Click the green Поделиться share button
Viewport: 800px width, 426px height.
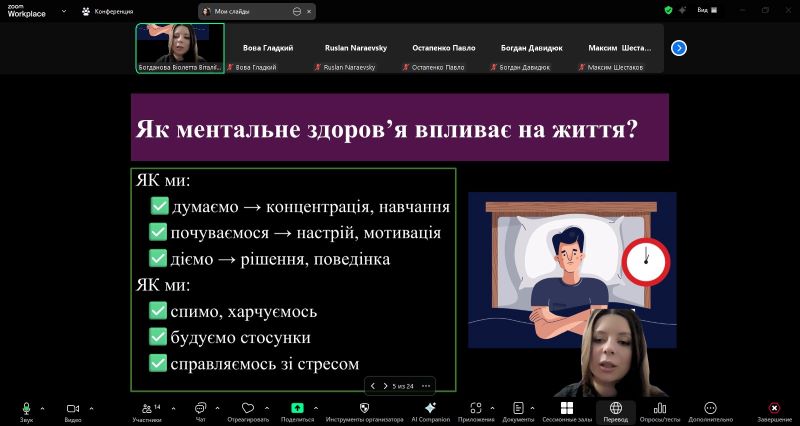click(x=297, y=408)
